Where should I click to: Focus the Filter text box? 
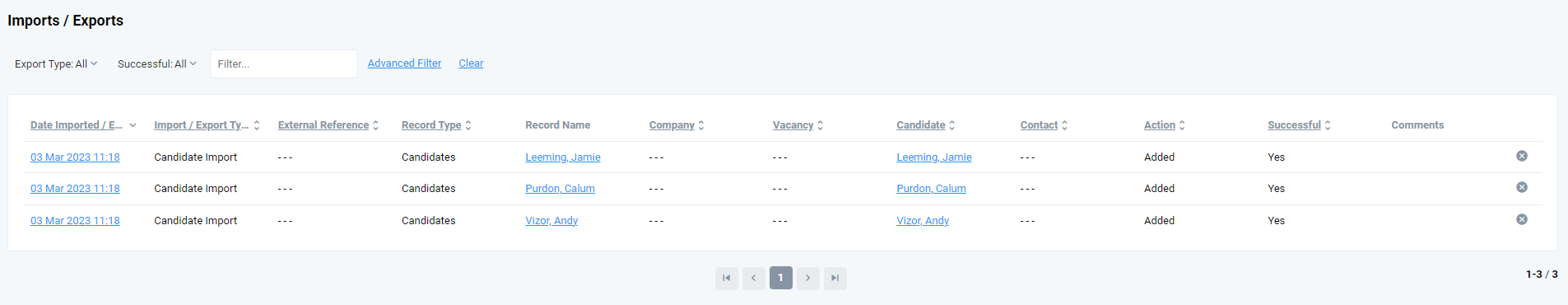point(284,63)
